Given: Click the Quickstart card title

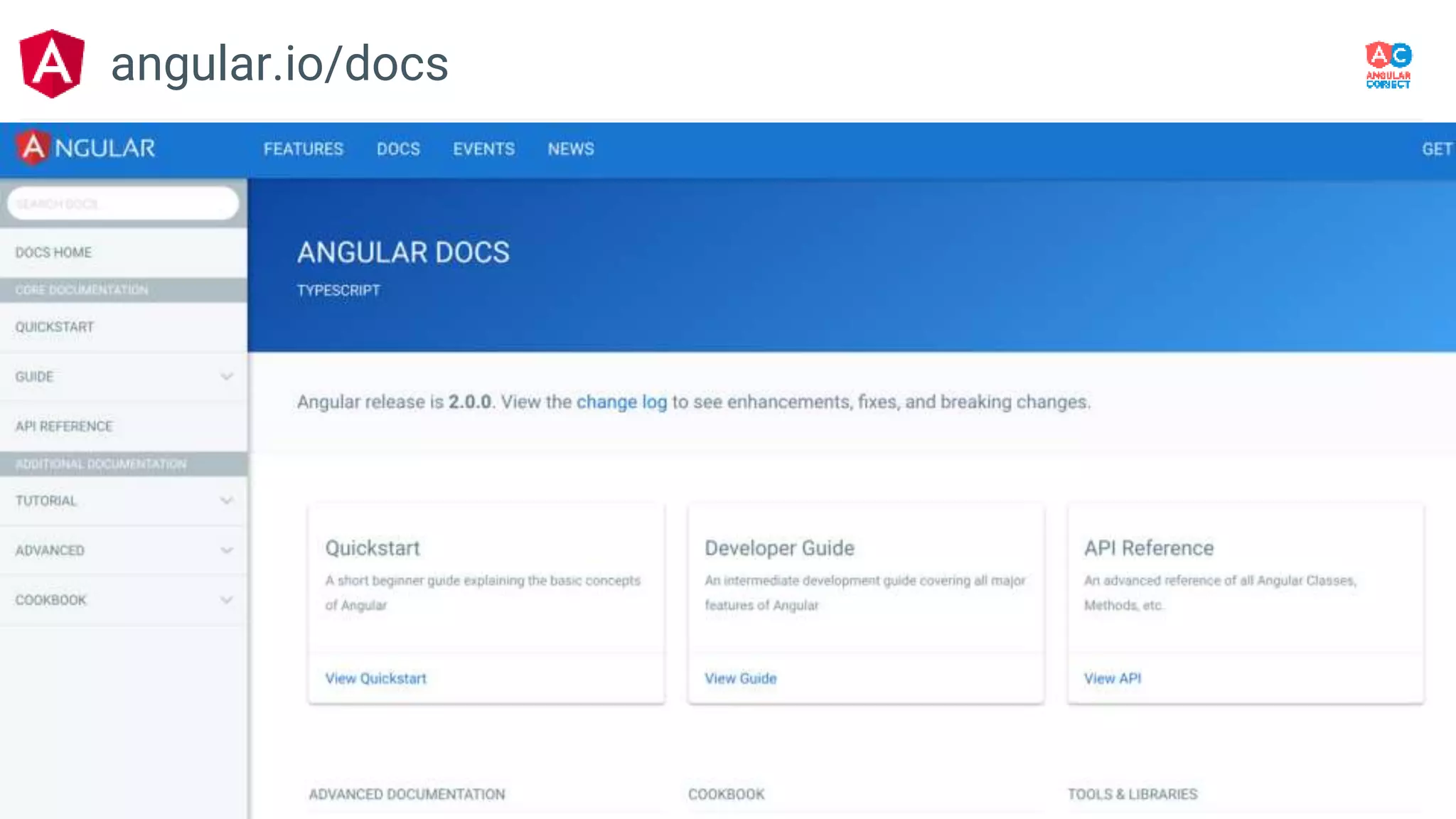Looking at the screenshot, I should tap(373, 548).
